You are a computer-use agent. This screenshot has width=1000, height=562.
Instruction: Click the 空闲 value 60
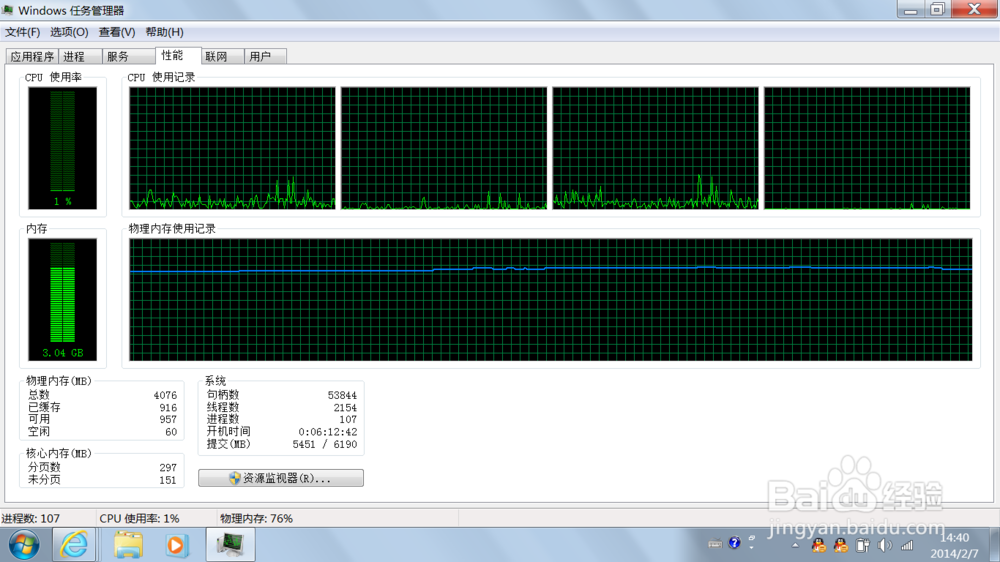click(x=171, y=432)
